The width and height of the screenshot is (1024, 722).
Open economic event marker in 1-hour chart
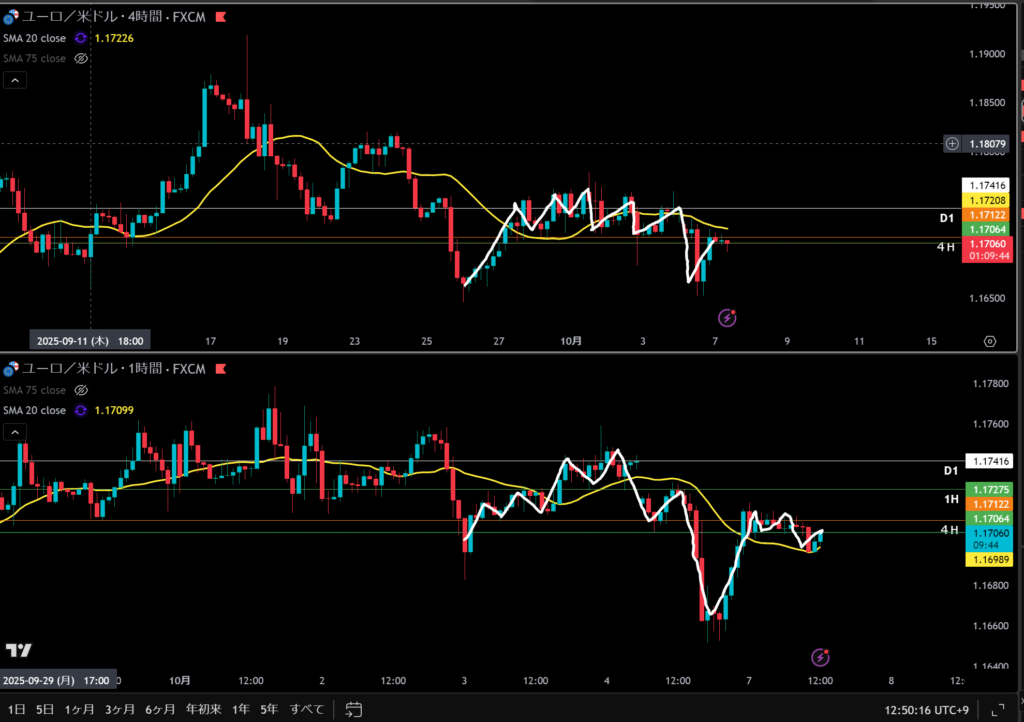coord(820,657)
